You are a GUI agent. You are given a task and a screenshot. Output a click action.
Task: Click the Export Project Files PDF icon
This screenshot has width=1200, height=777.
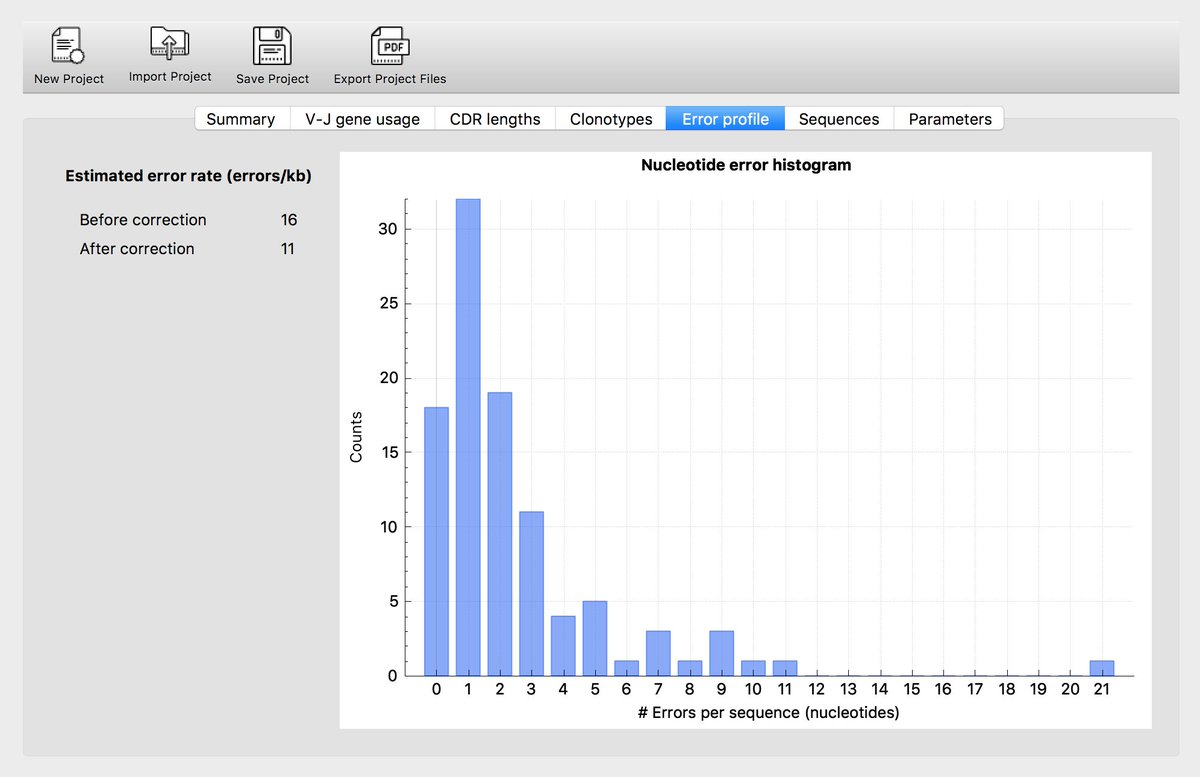coord(390,46)
